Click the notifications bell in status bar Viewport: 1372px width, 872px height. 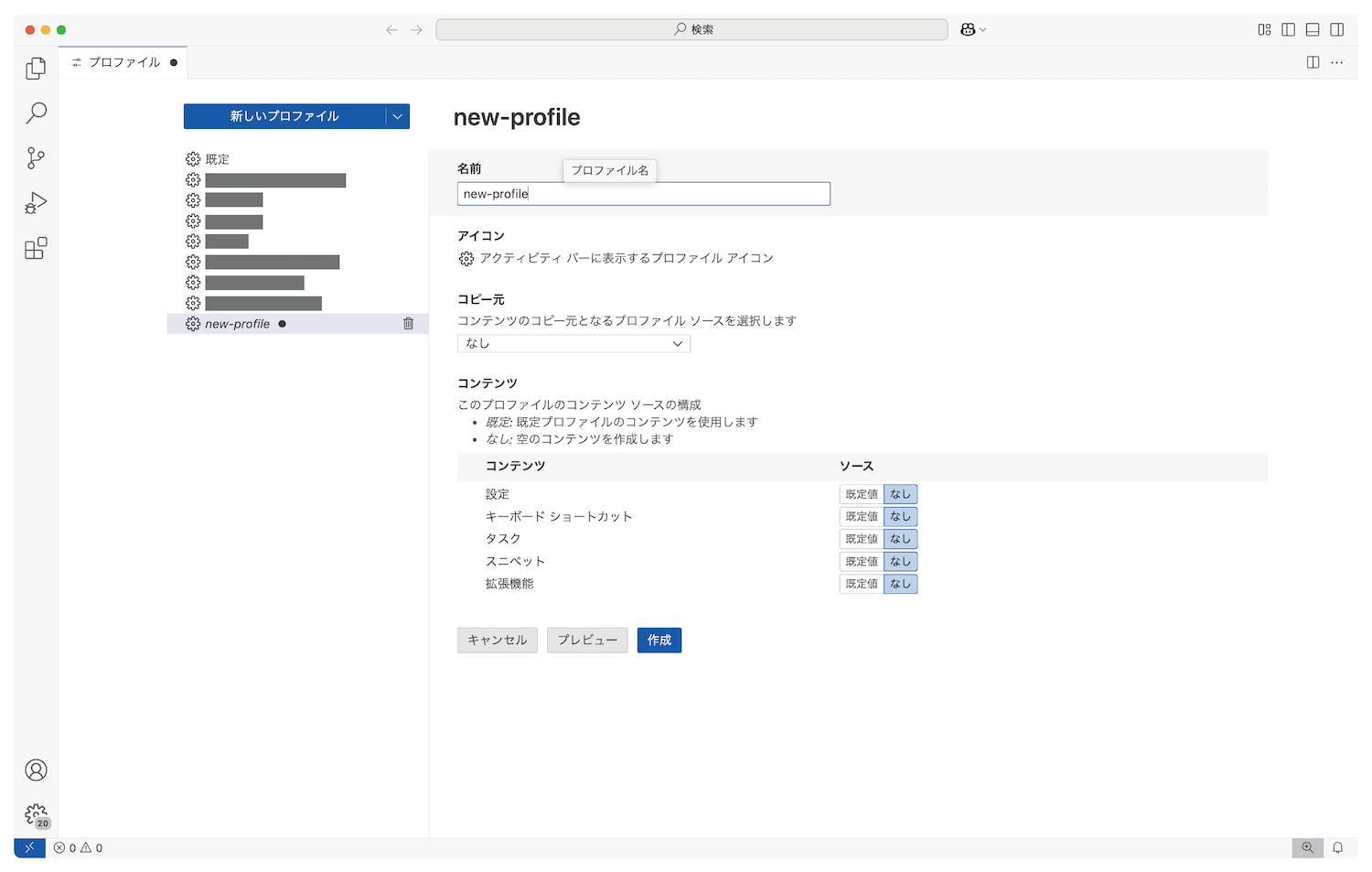click(x=1337, y=848)
